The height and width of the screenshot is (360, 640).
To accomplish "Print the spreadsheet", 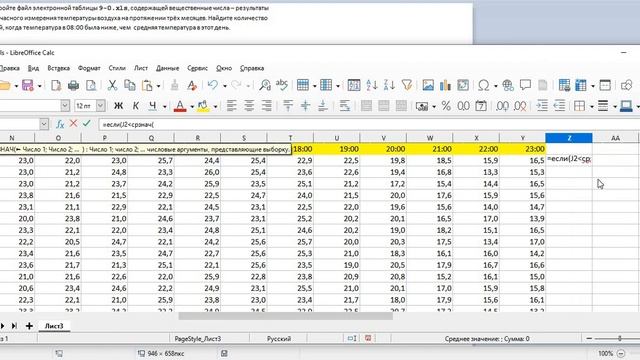I will [73, 85].
